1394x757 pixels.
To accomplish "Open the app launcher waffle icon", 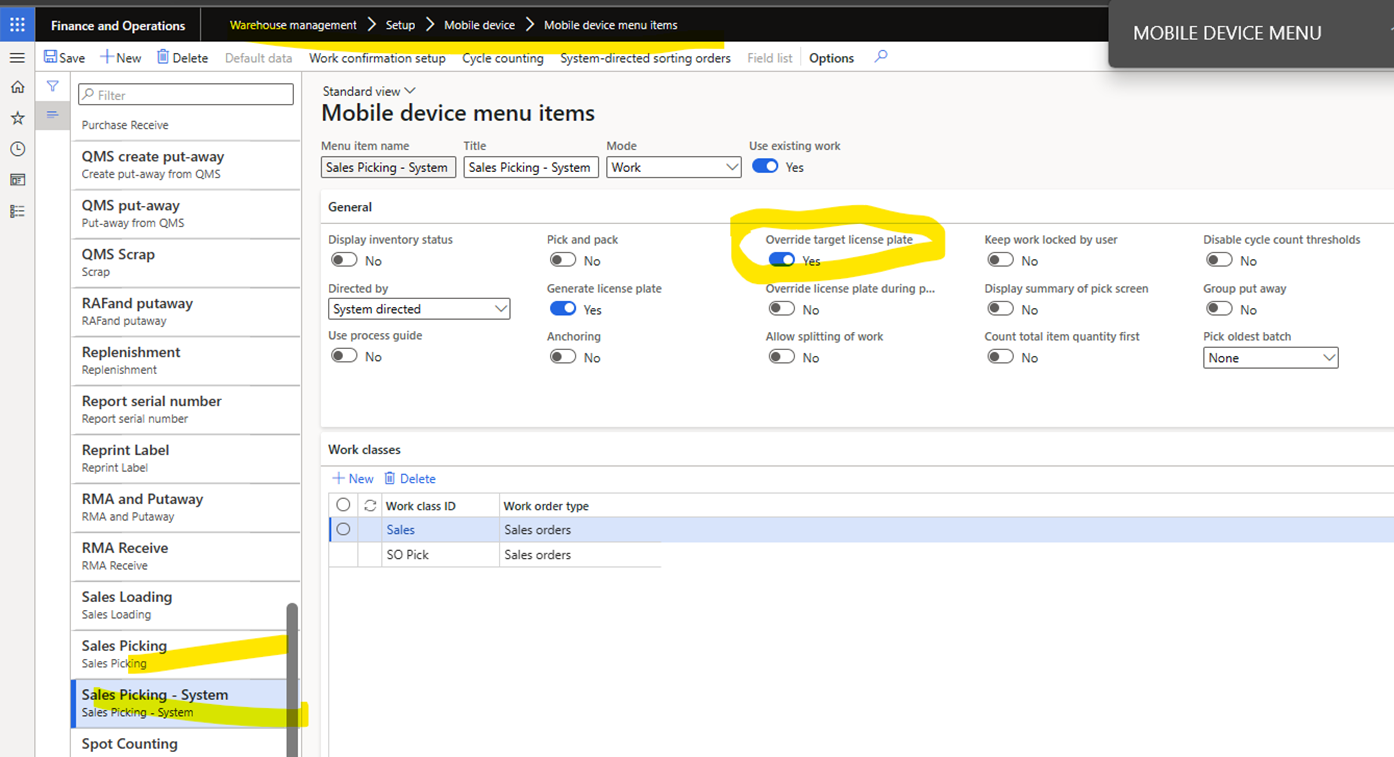I will coord(17,25).
